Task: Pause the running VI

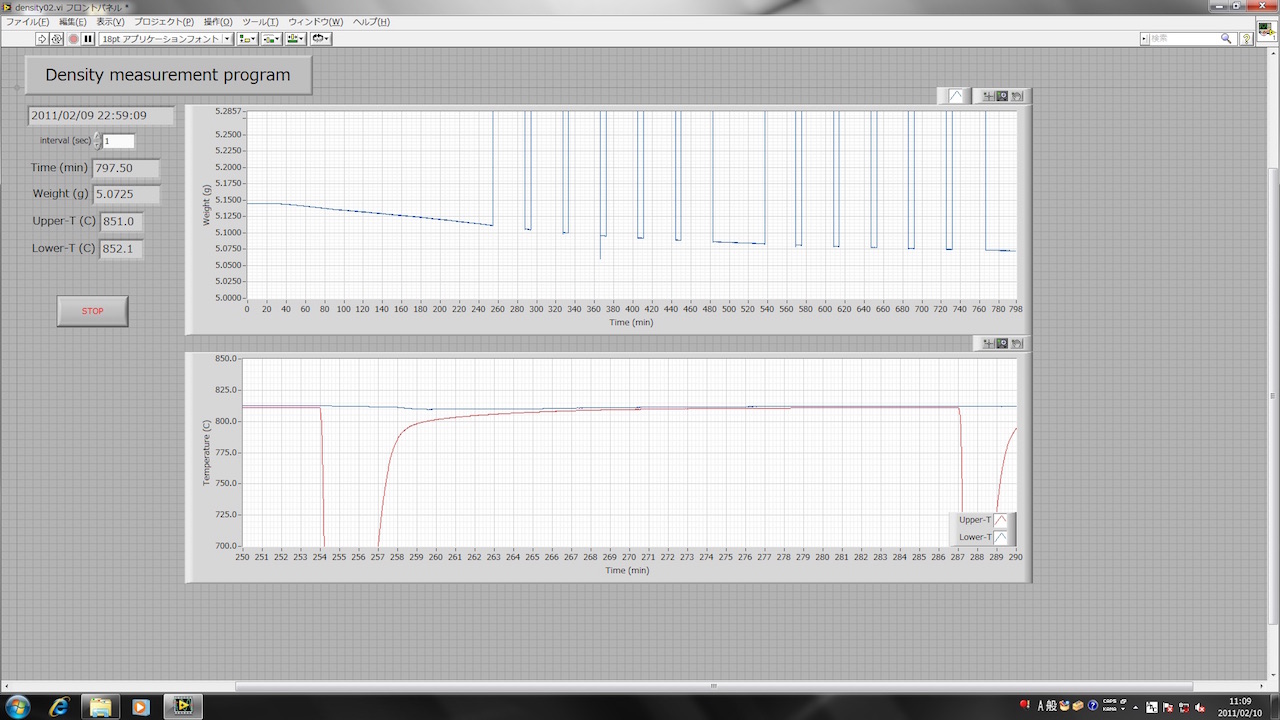Action: [88, 39]
